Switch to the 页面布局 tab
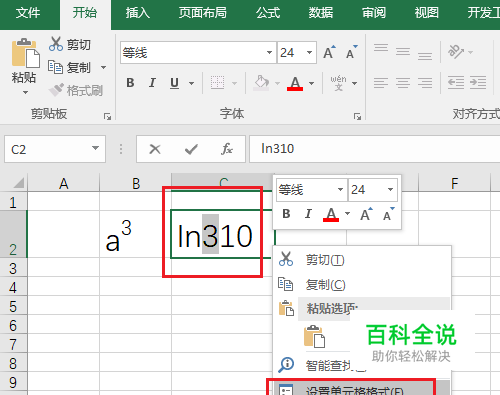 click(x=203, y=13)
